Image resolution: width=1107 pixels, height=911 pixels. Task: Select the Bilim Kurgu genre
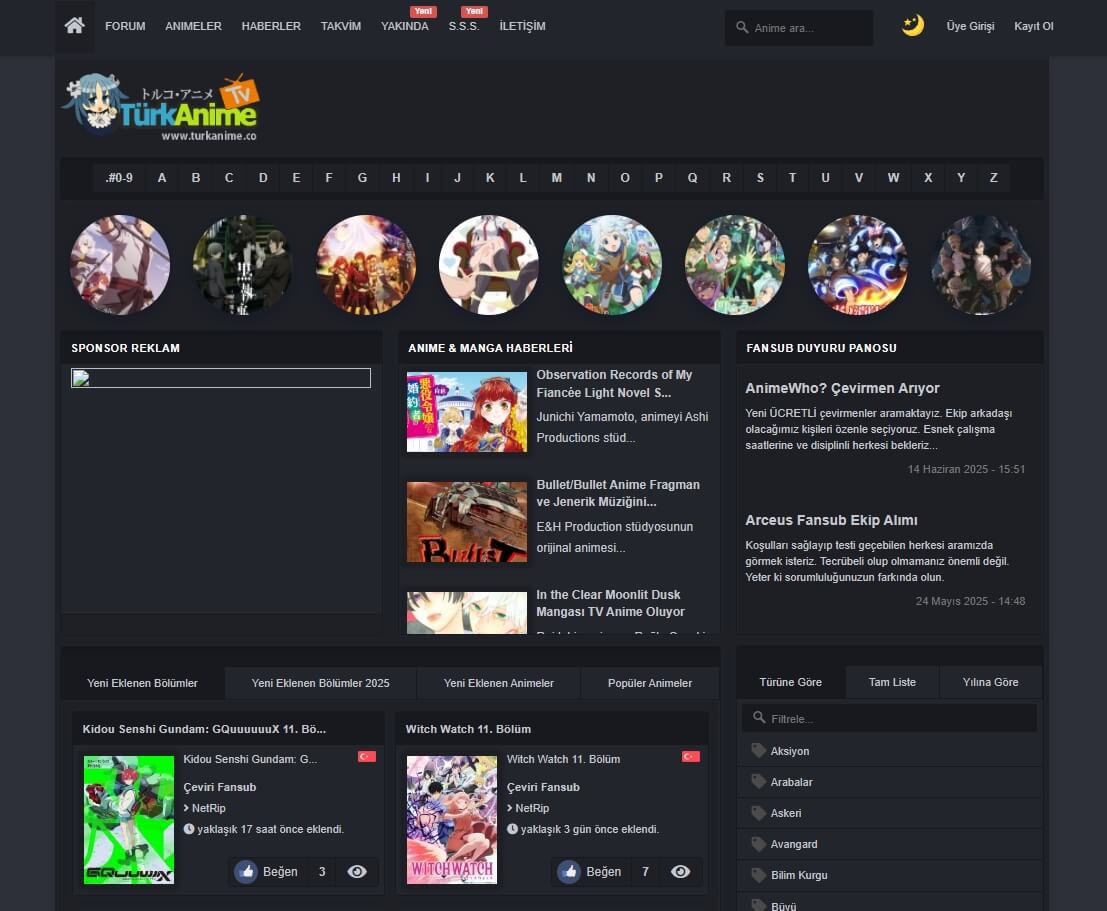[x=798, y=875]
